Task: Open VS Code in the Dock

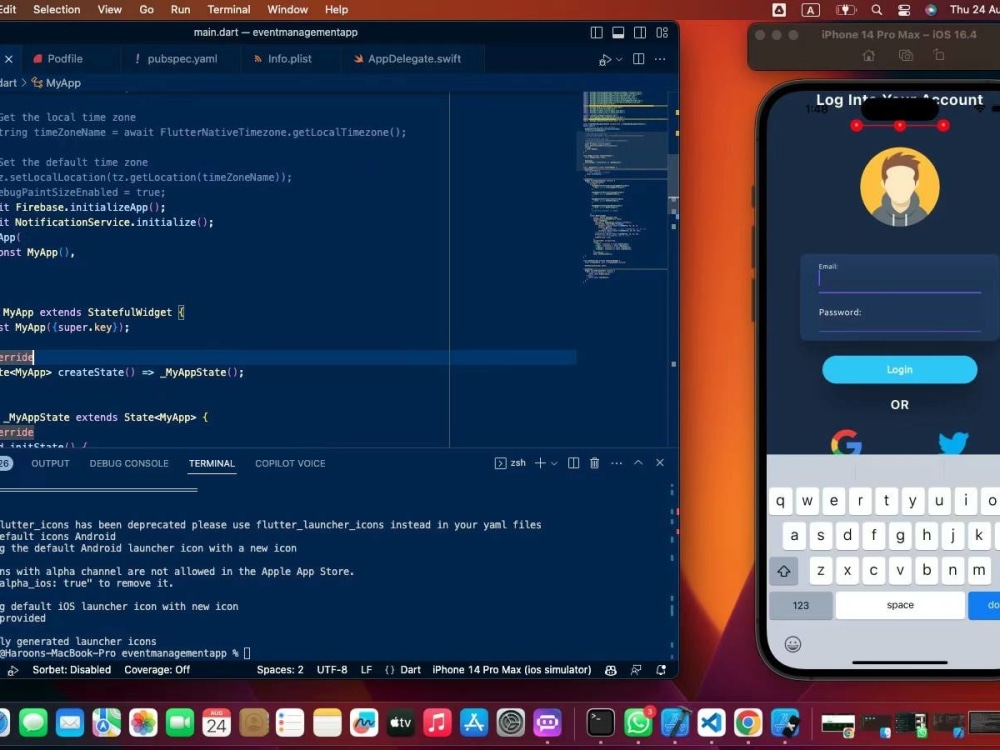Action: coord(711,722)
